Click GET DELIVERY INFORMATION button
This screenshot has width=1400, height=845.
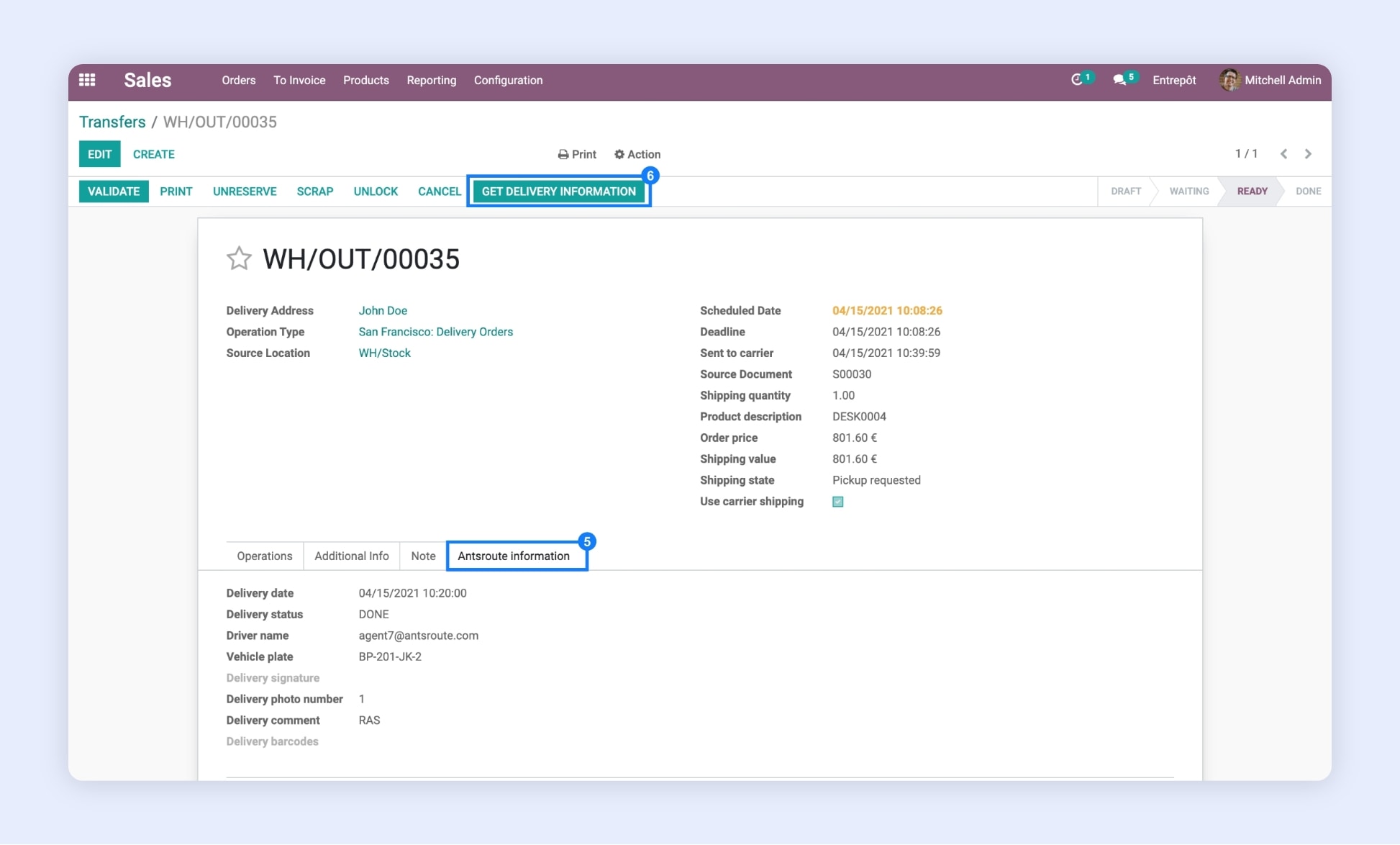(x=559, y=191)
